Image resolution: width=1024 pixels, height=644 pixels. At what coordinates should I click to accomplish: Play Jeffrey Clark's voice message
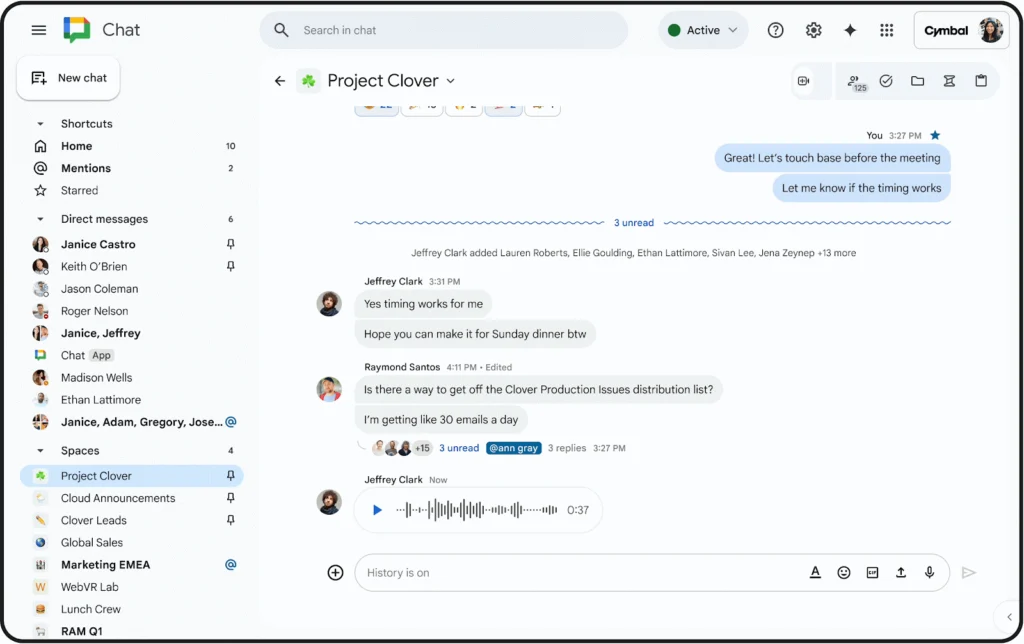click(x=377, y=509)
